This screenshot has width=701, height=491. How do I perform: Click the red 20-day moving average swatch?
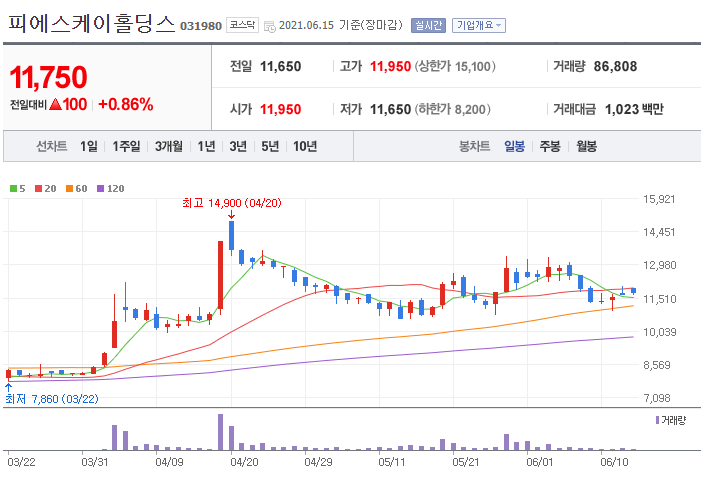coord(38,189)
